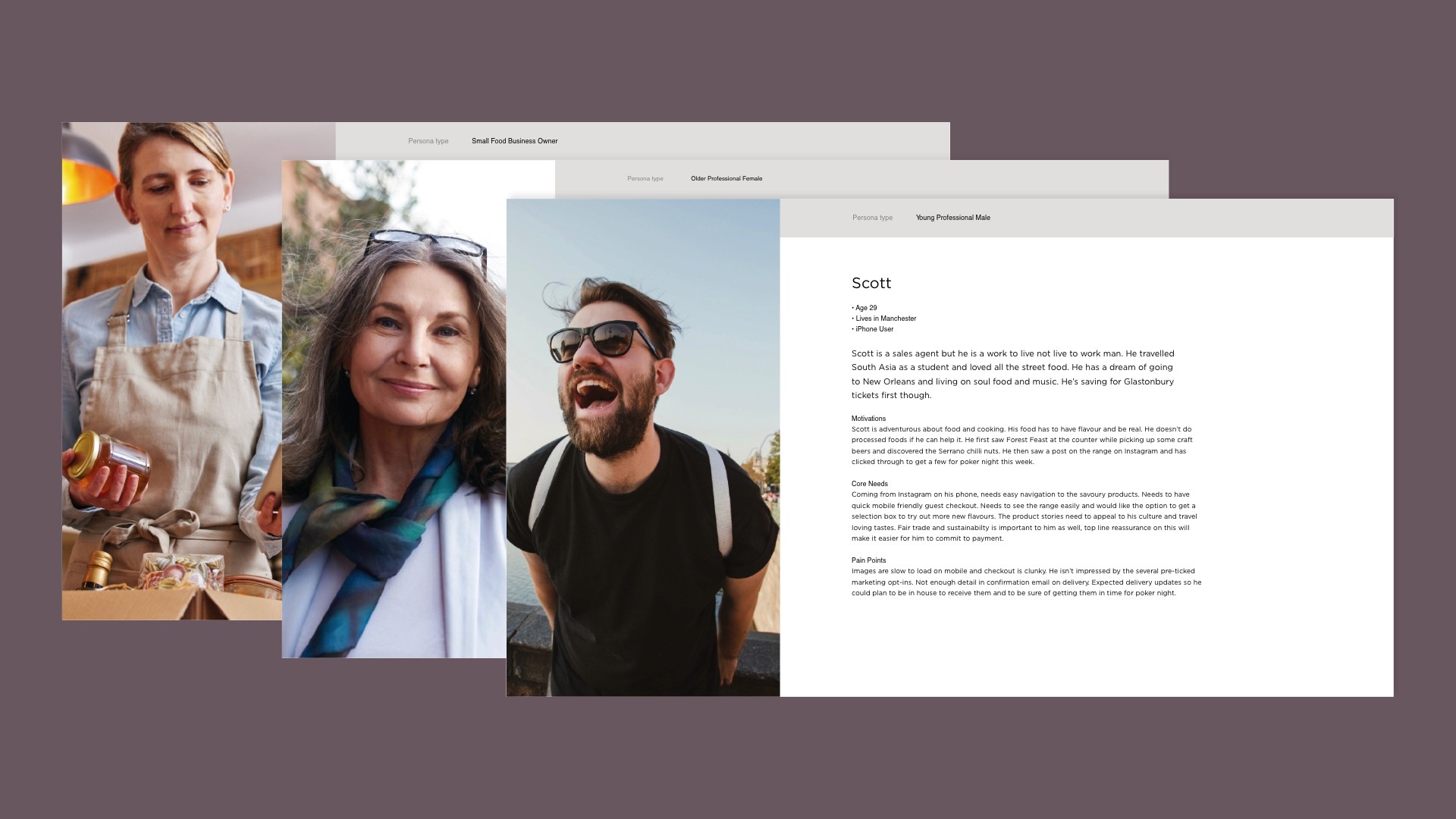Click the Core Needs section heading
Viewport: 1456px width, 819px height.
(x=869, y=484)
